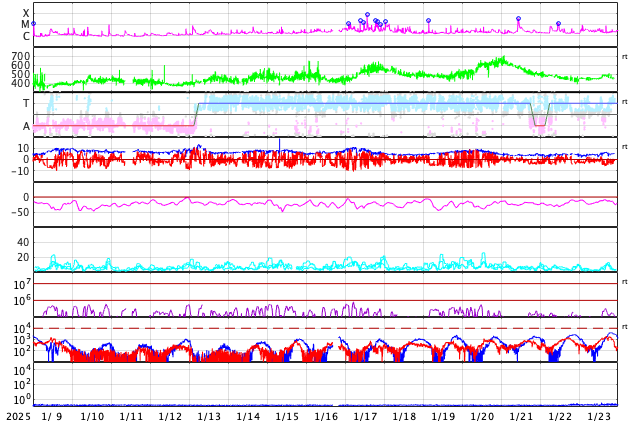
Task: Click the '700' axis value
Action: (x=21, y=56)
